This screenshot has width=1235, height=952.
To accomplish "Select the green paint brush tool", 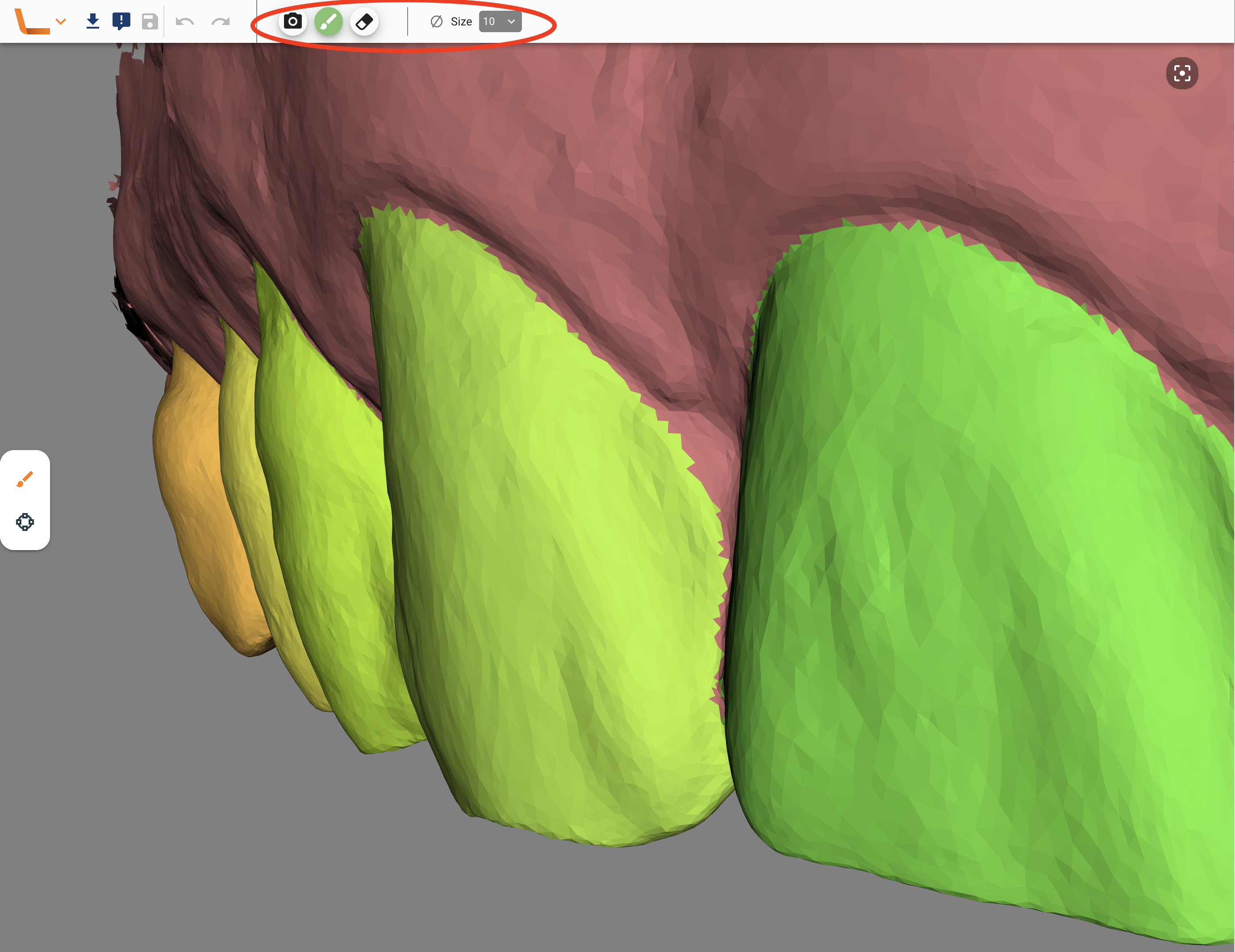I will tap(329, 22).
